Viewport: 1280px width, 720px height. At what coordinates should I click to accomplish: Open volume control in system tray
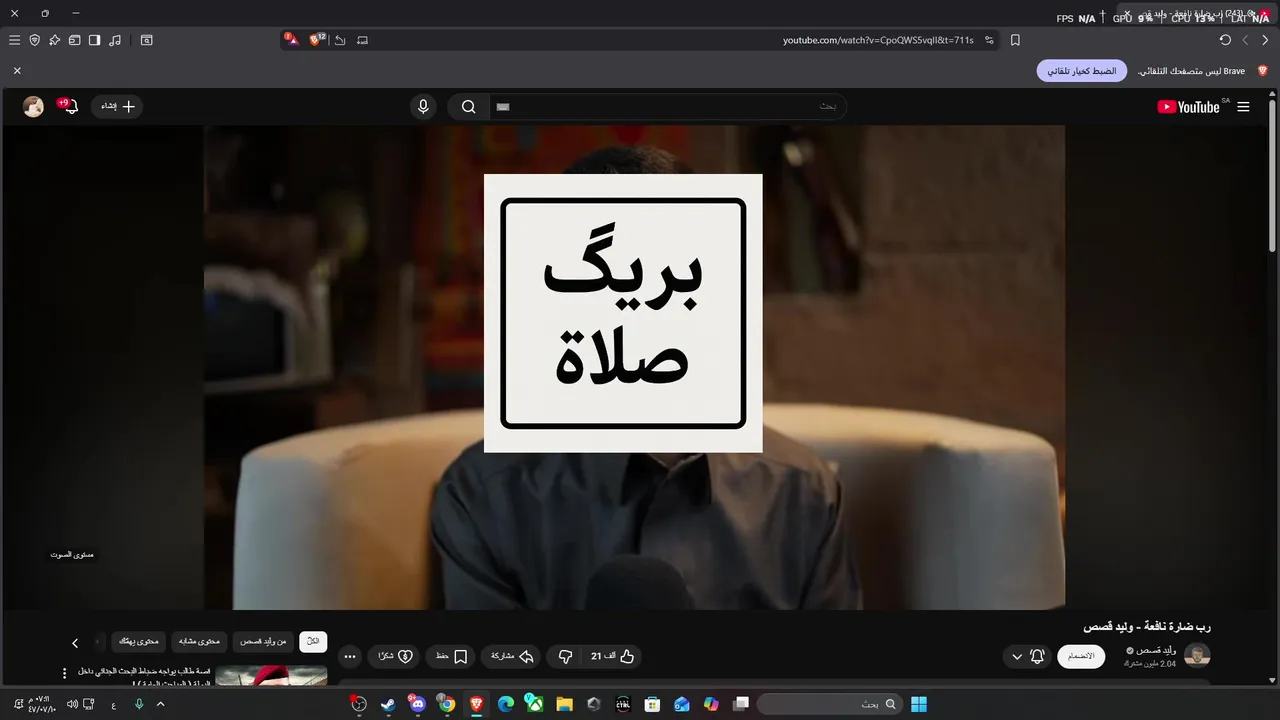point(73,704)
